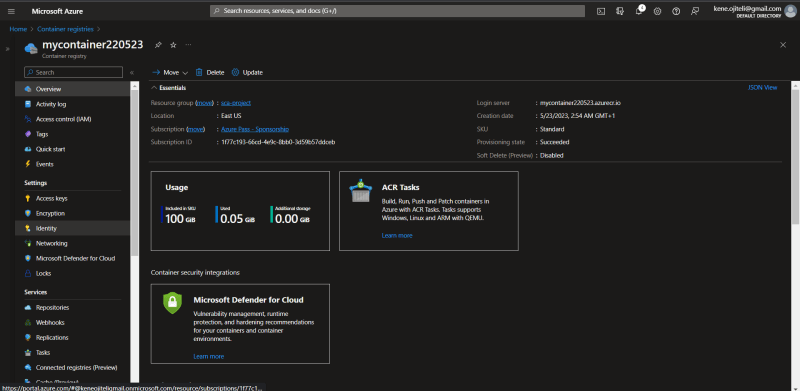Click the Update toolbar button
The image size is (800, 391).
247,72
